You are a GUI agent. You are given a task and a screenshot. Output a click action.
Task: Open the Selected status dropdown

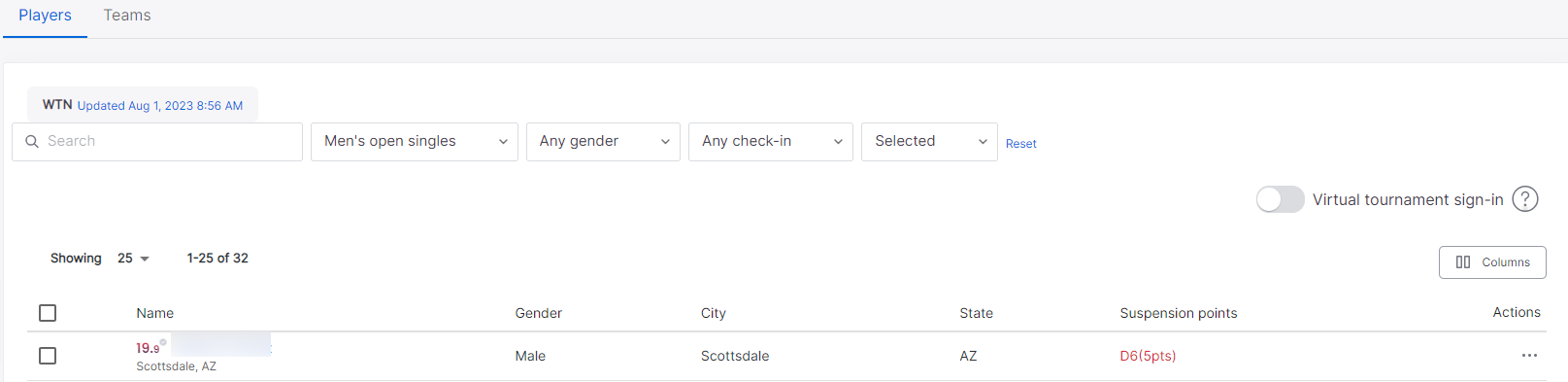pos(929,142)
